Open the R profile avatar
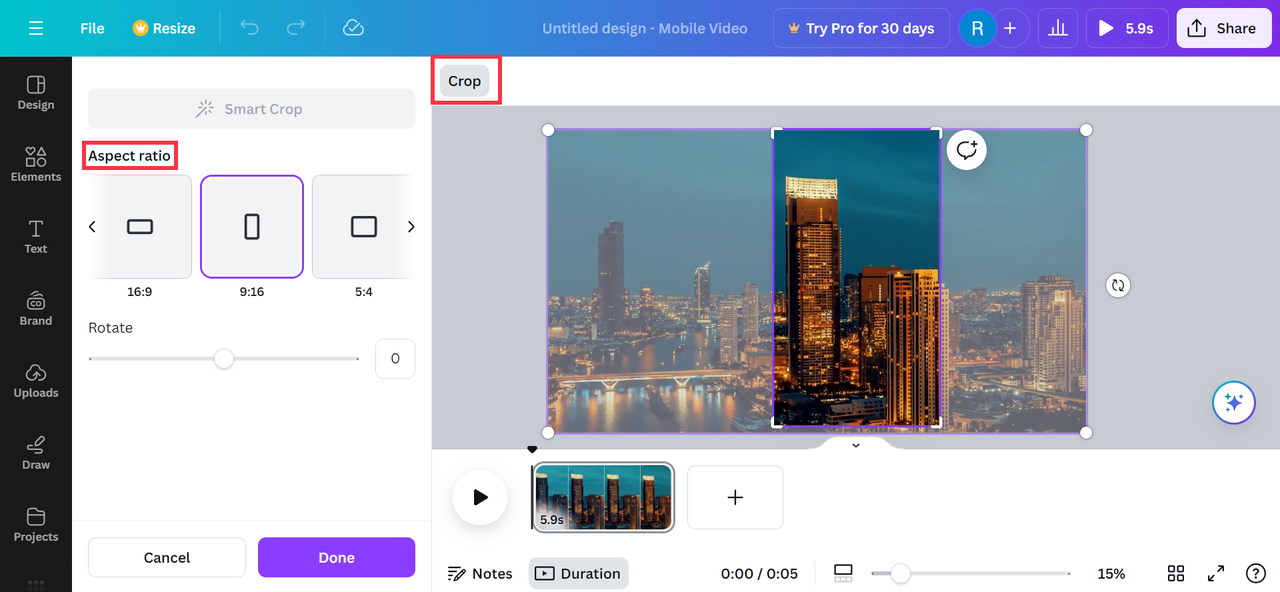This screenshot has height=592, width=1280. [977, 28]
